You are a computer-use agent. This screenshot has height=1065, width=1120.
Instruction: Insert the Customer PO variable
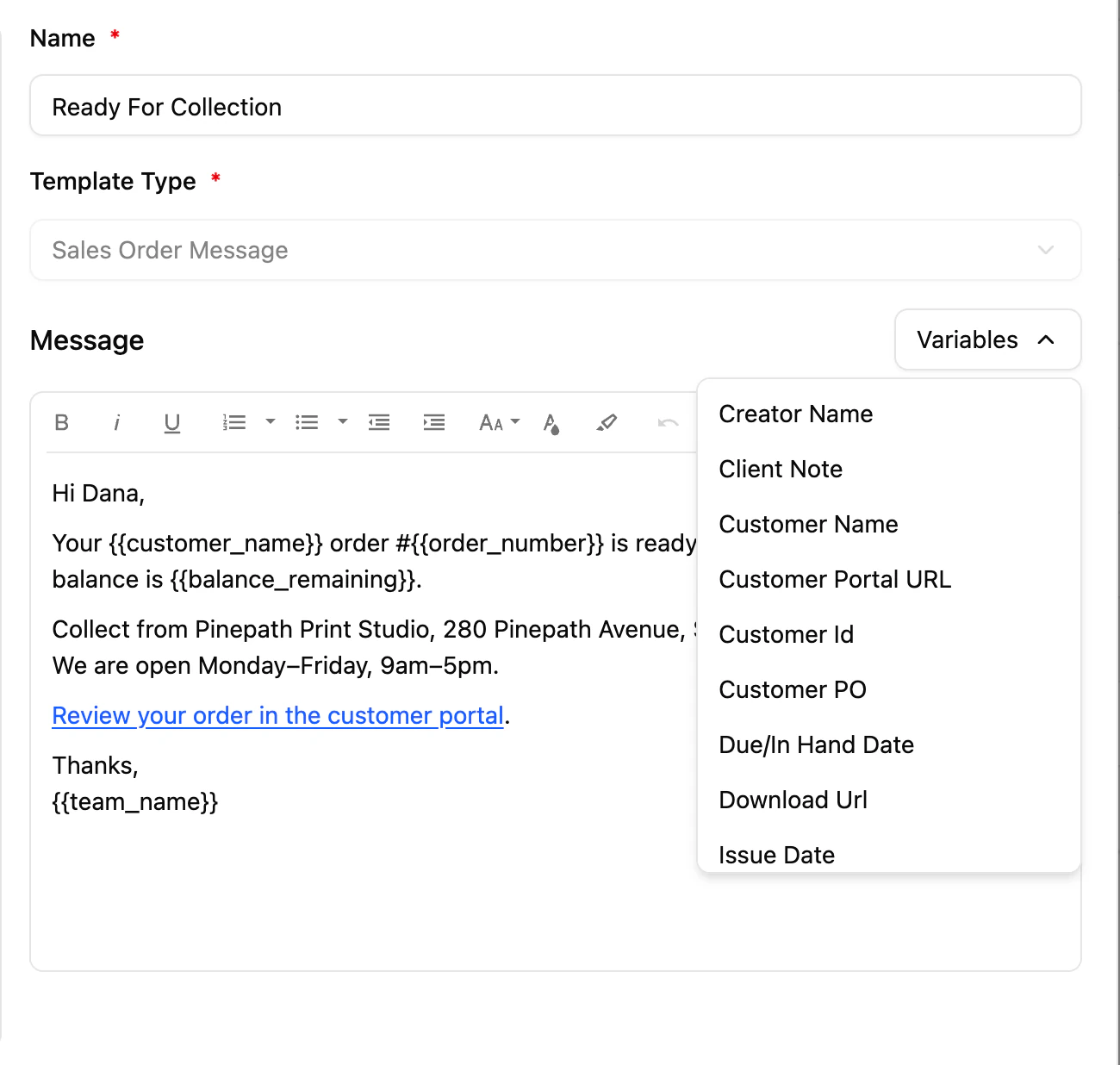(889, 689)
